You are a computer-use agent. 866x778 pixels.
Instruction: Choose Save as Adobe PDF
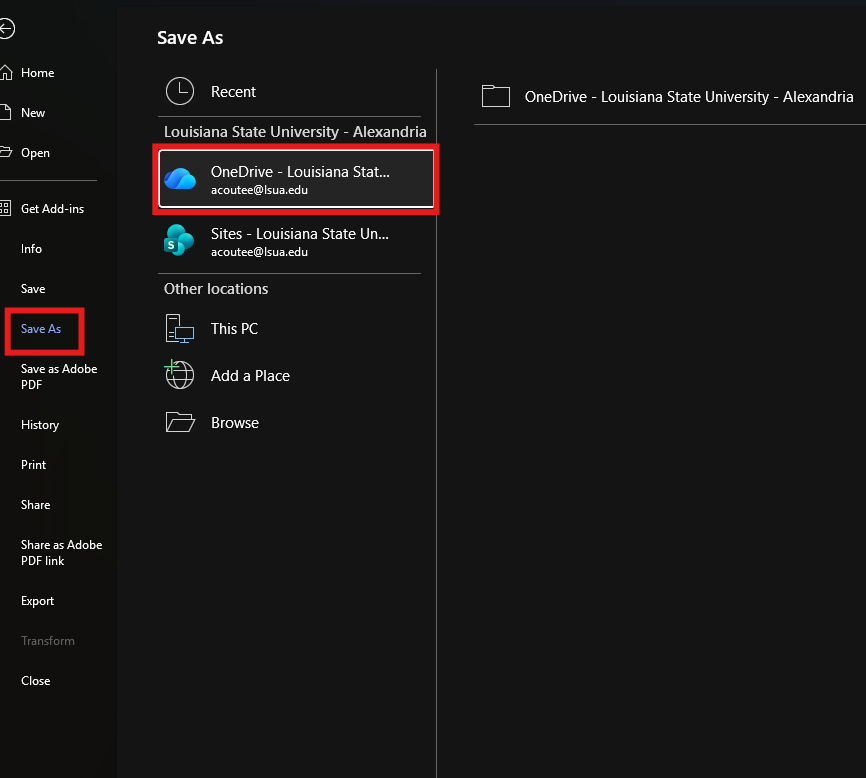pyautogui.click(x=59, y=377)
